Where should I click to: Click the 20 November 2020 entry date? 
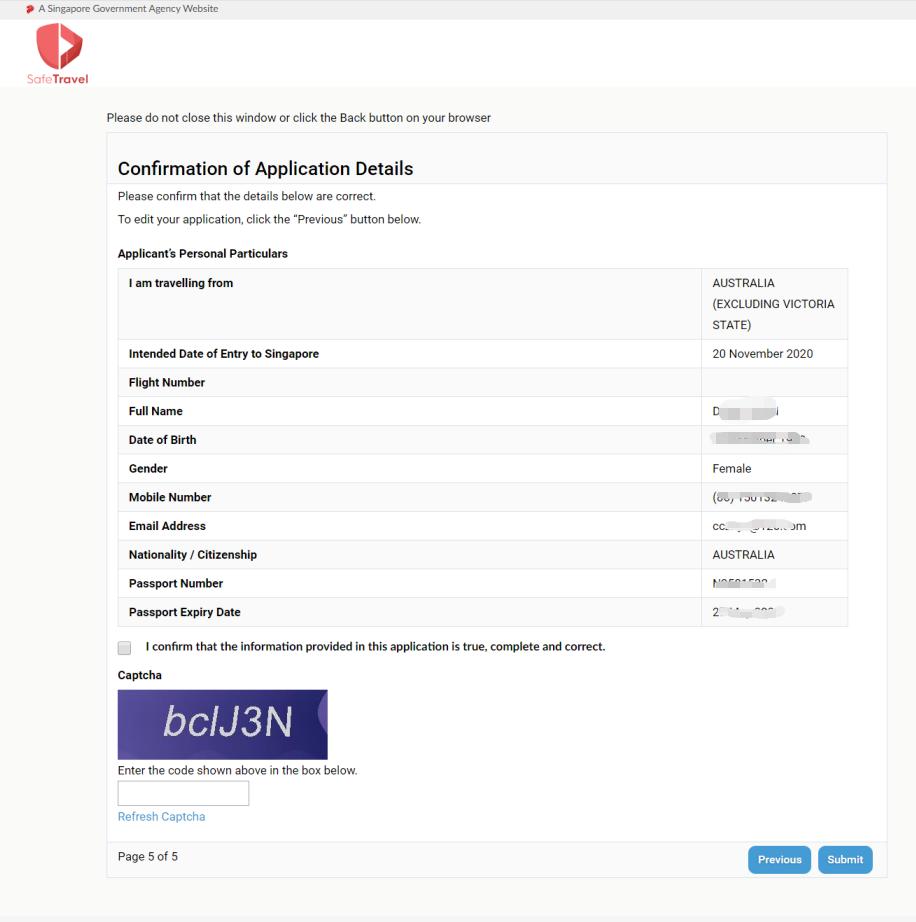tap(761, 354)
